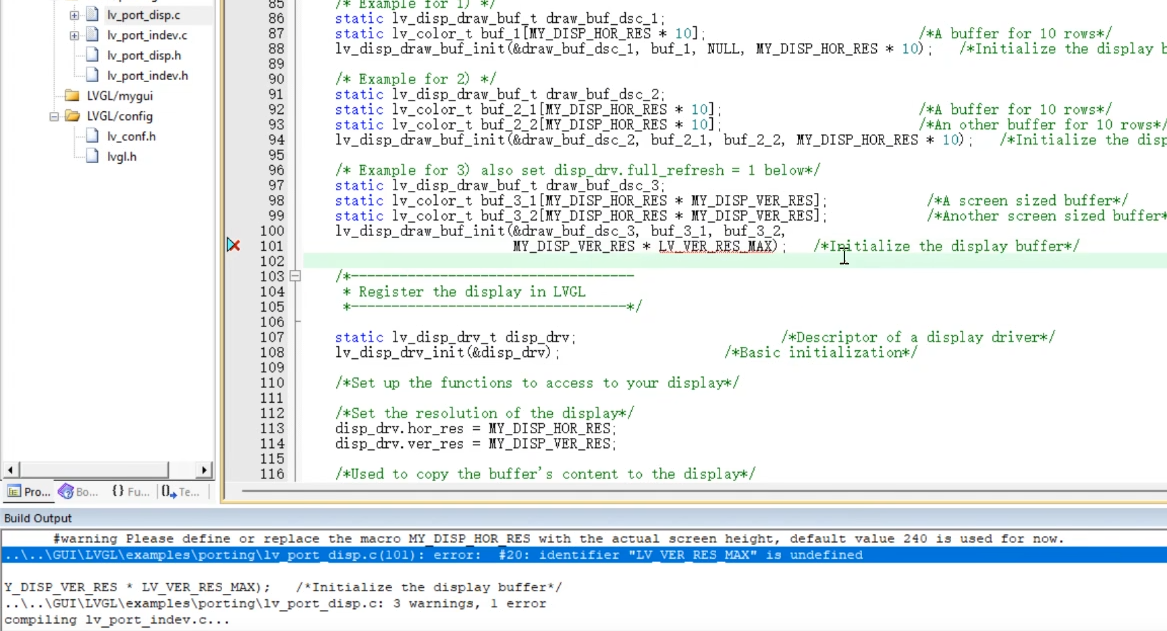Click the lv_port_indev.h file icon
1167x631 pixels.
click(x=92, y=74)
